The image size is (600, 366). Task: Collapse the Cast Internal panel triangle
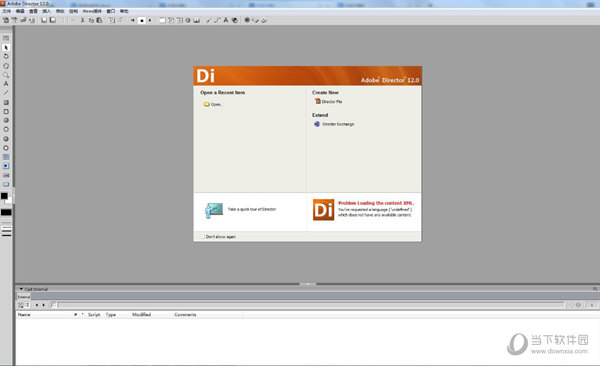pyautogui.click(x=21, y=289)
